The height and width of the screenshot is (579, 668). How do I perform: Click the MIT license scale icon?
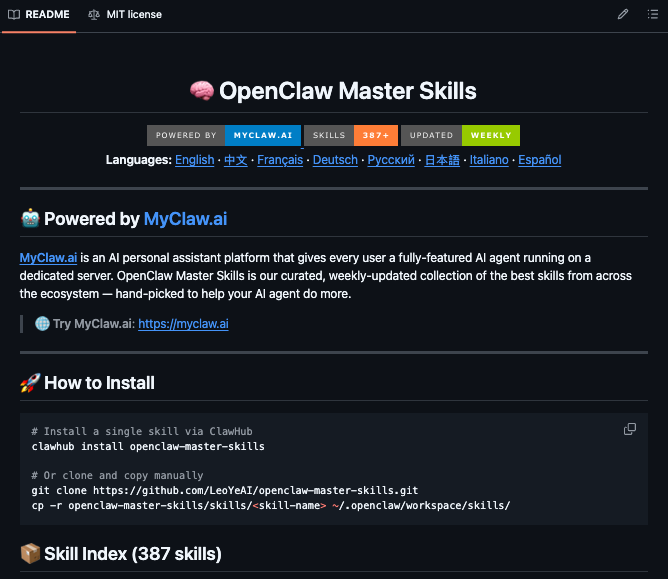click(x=94, y=14)
